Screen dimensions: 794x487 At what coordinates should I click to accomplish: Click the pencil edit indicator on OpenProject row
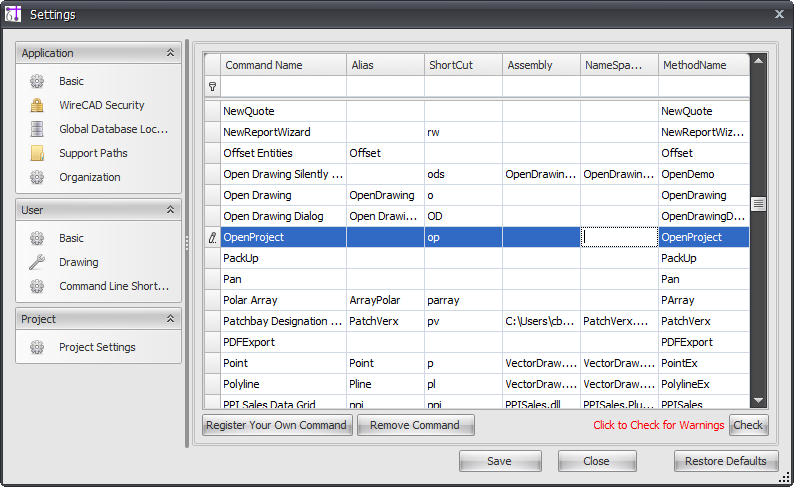[213, 237]
